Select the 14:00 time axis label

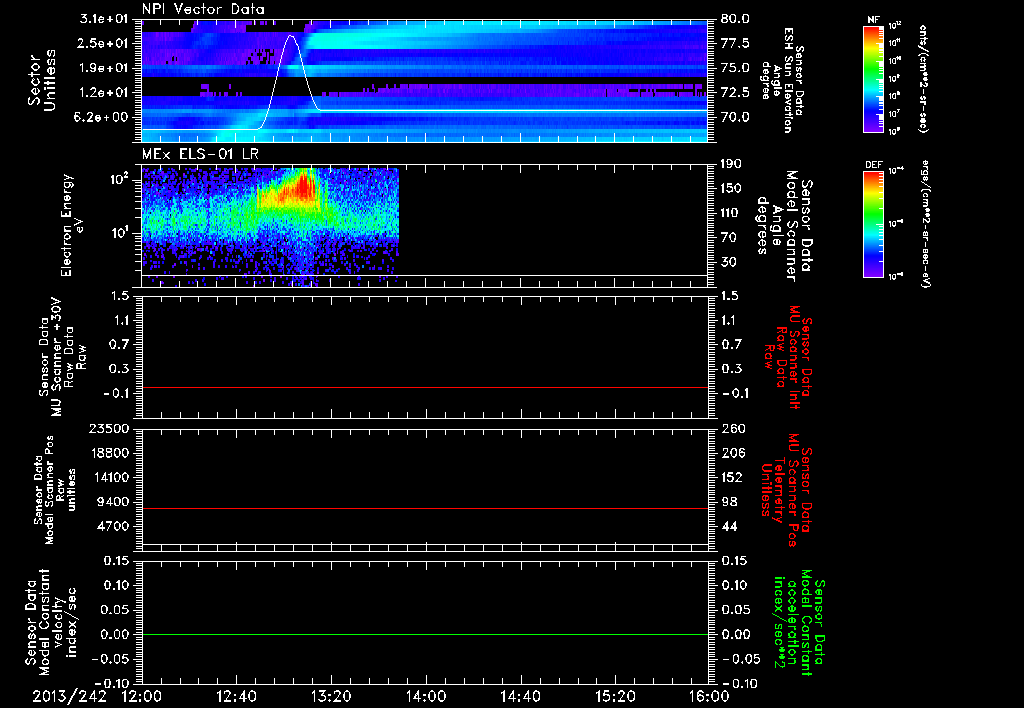[426, 696]
